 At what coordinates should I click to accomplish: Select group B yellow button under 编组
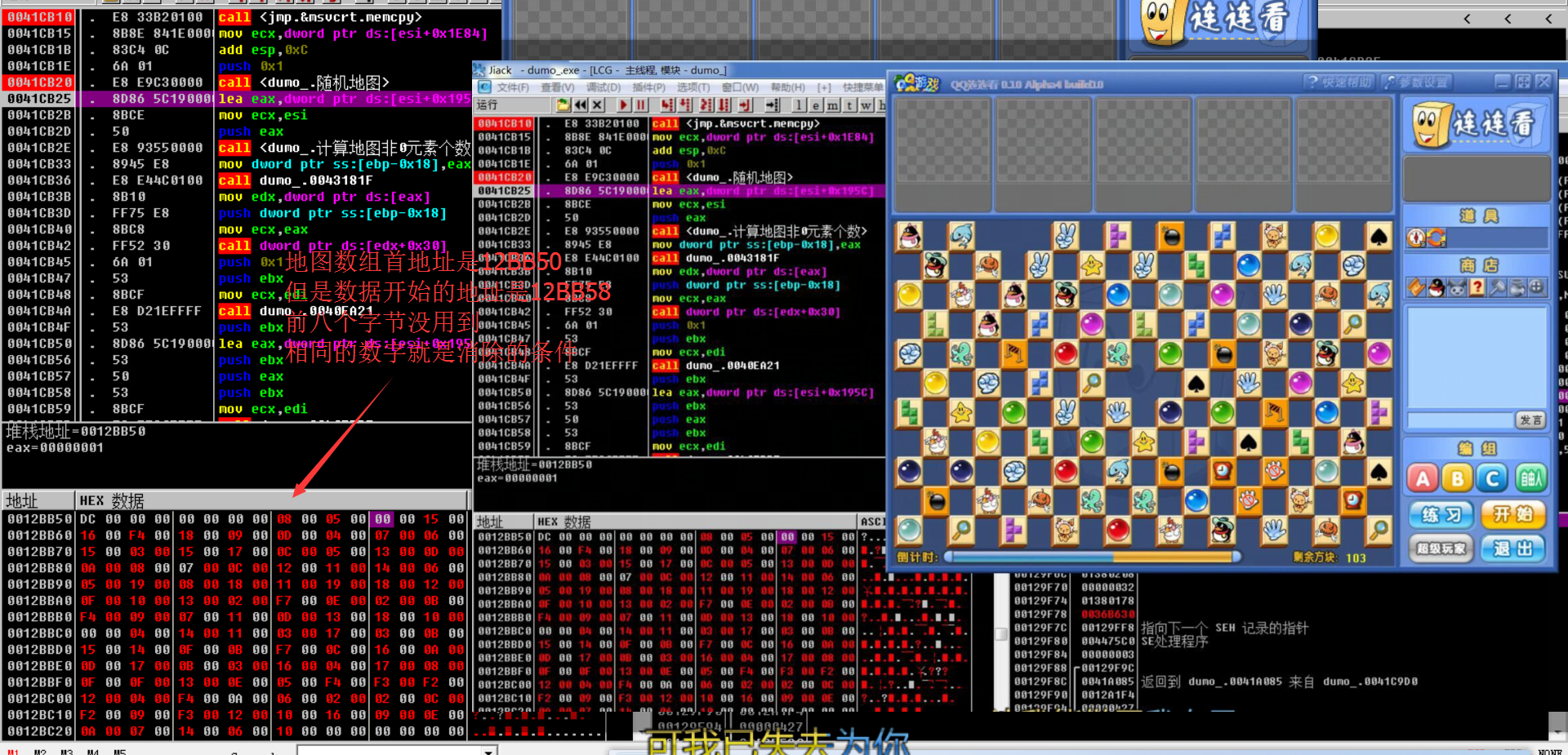point(1458,478)
